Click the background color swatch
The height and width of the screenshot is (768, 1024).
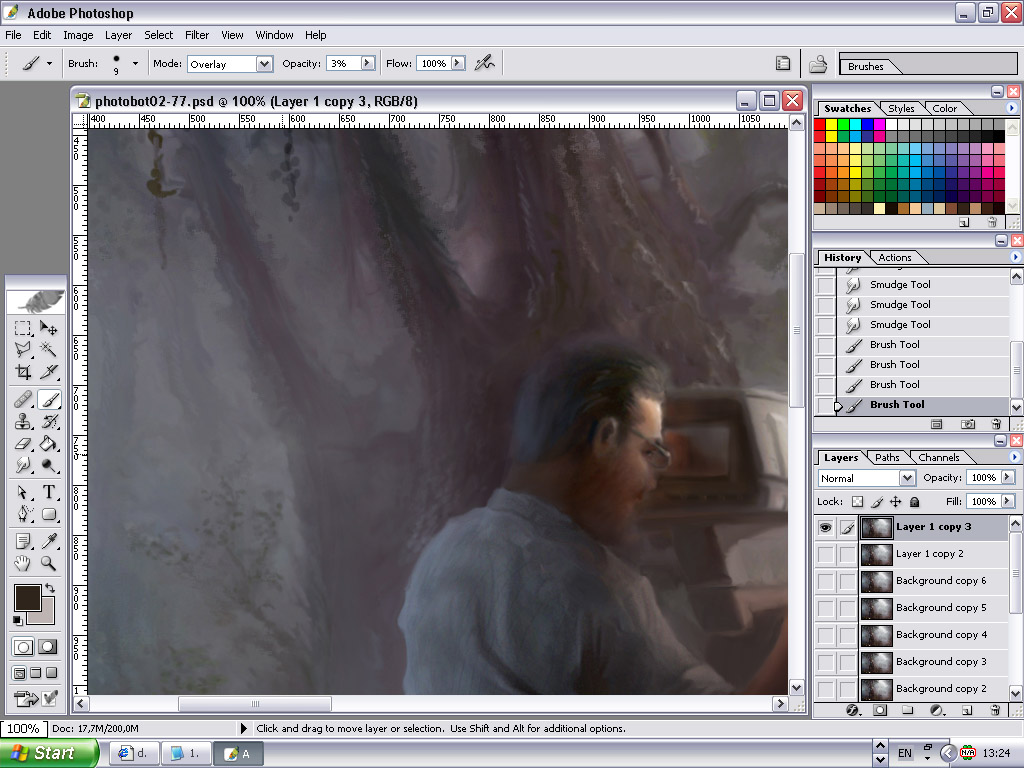[x=46, y=615]
